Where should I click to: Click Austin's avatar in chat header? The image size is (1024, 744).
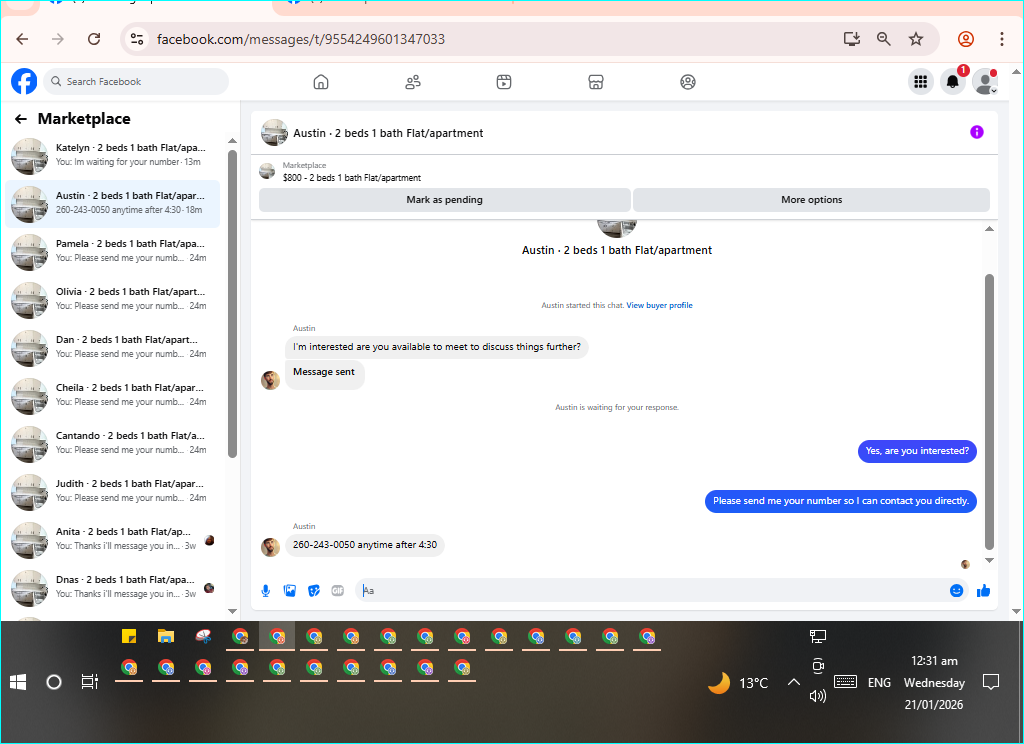[274, 133]
